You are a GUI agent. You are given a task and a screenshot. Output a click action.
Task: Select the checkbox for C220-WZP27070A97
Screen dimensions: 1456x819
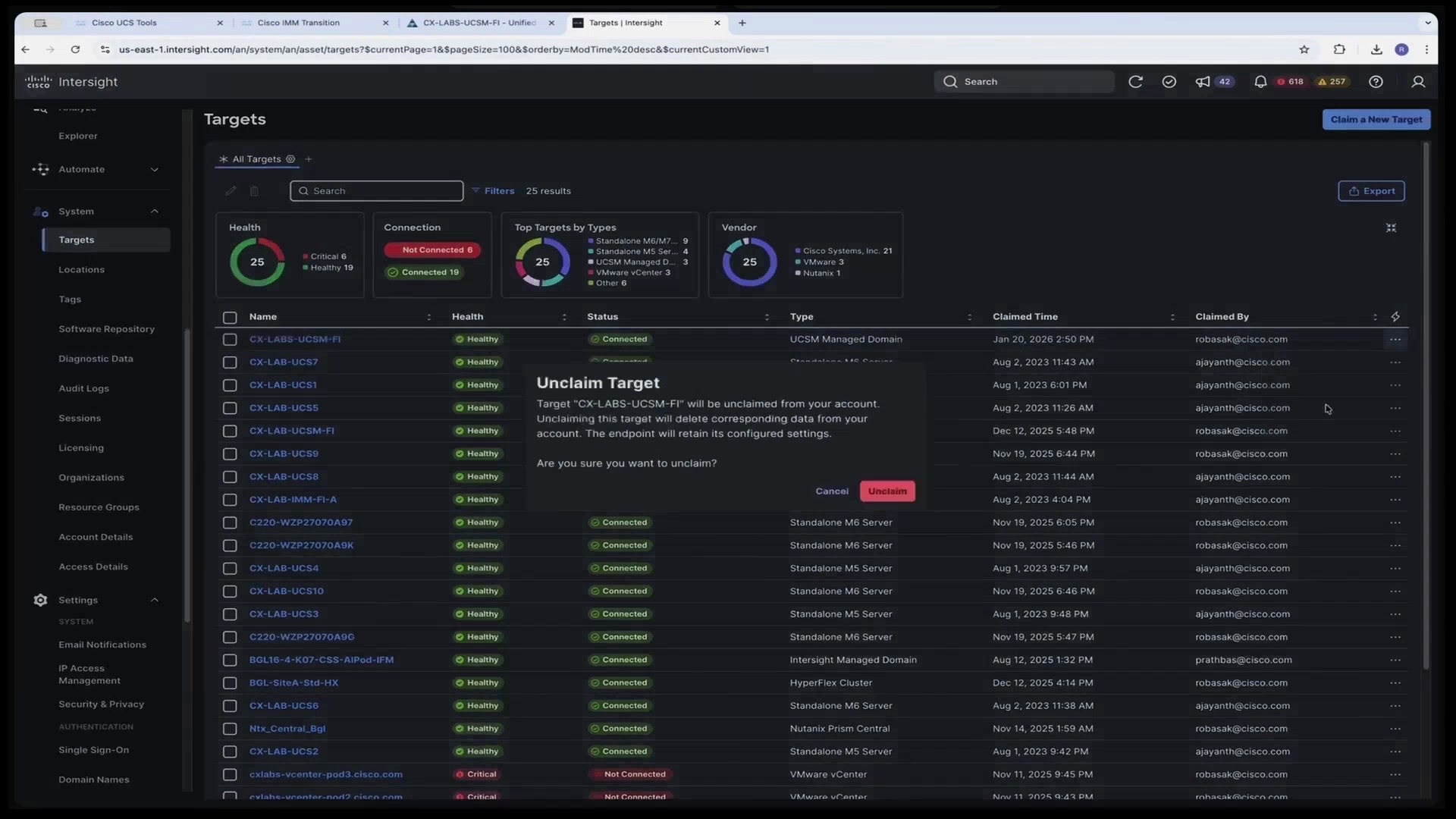point(230,522)
